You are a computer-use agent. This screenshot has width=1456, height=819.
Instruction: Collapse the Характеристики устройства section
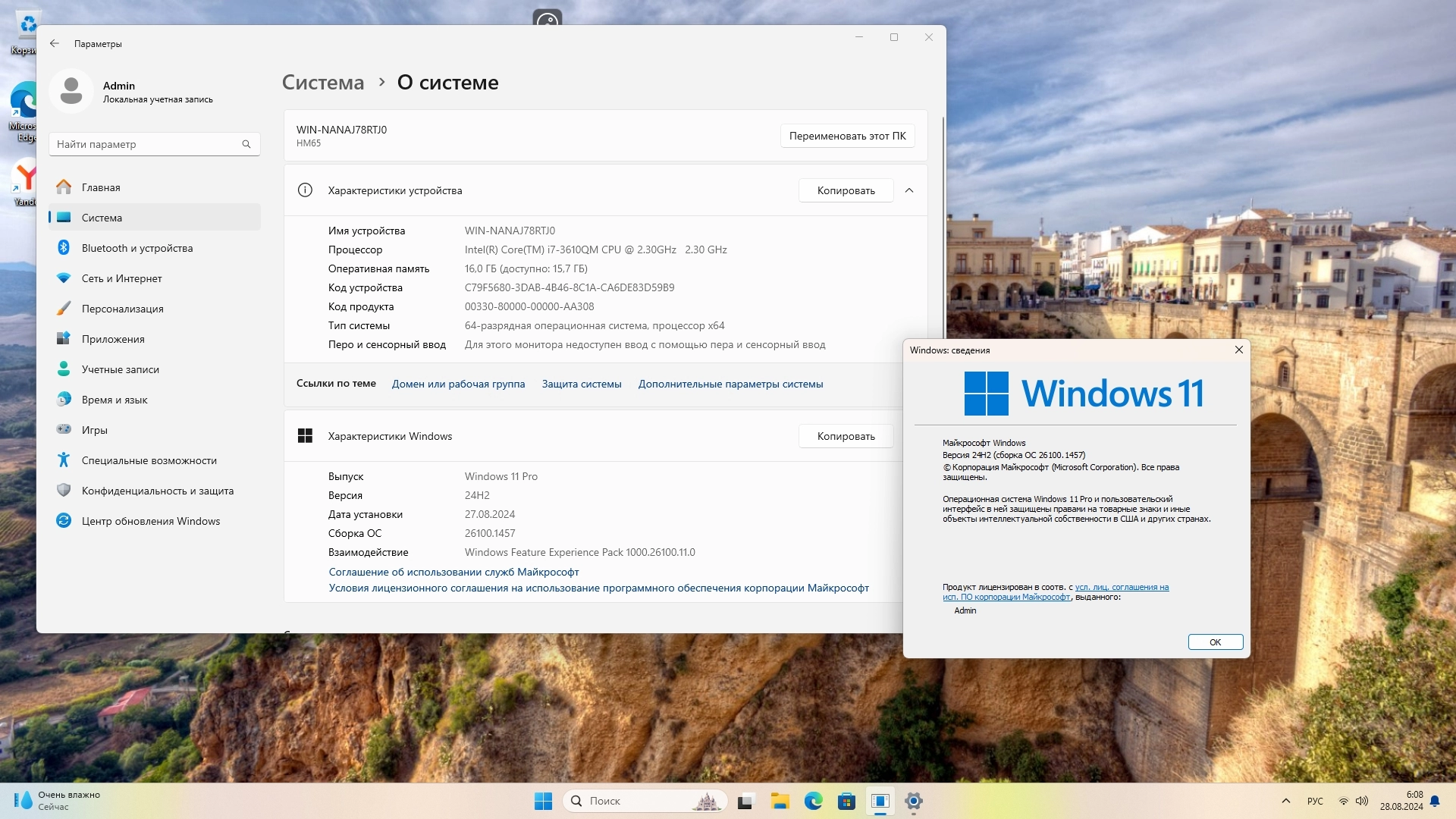(909, 190)
